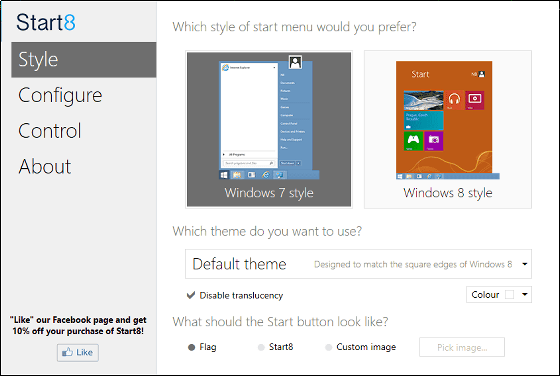Click the thumbs-up icon on Like button

pyautogui.click(x=67, y=352)
